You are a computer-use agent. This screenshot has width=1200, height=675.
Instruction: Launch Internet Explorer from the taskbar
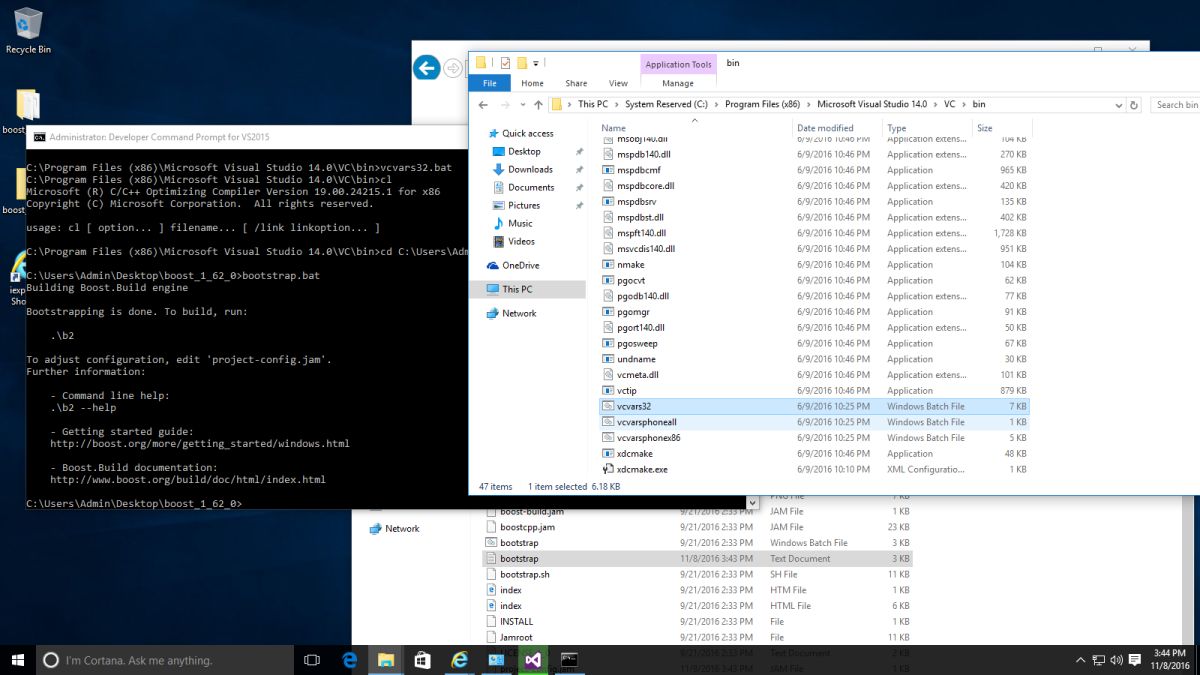[x=459, y=660]
